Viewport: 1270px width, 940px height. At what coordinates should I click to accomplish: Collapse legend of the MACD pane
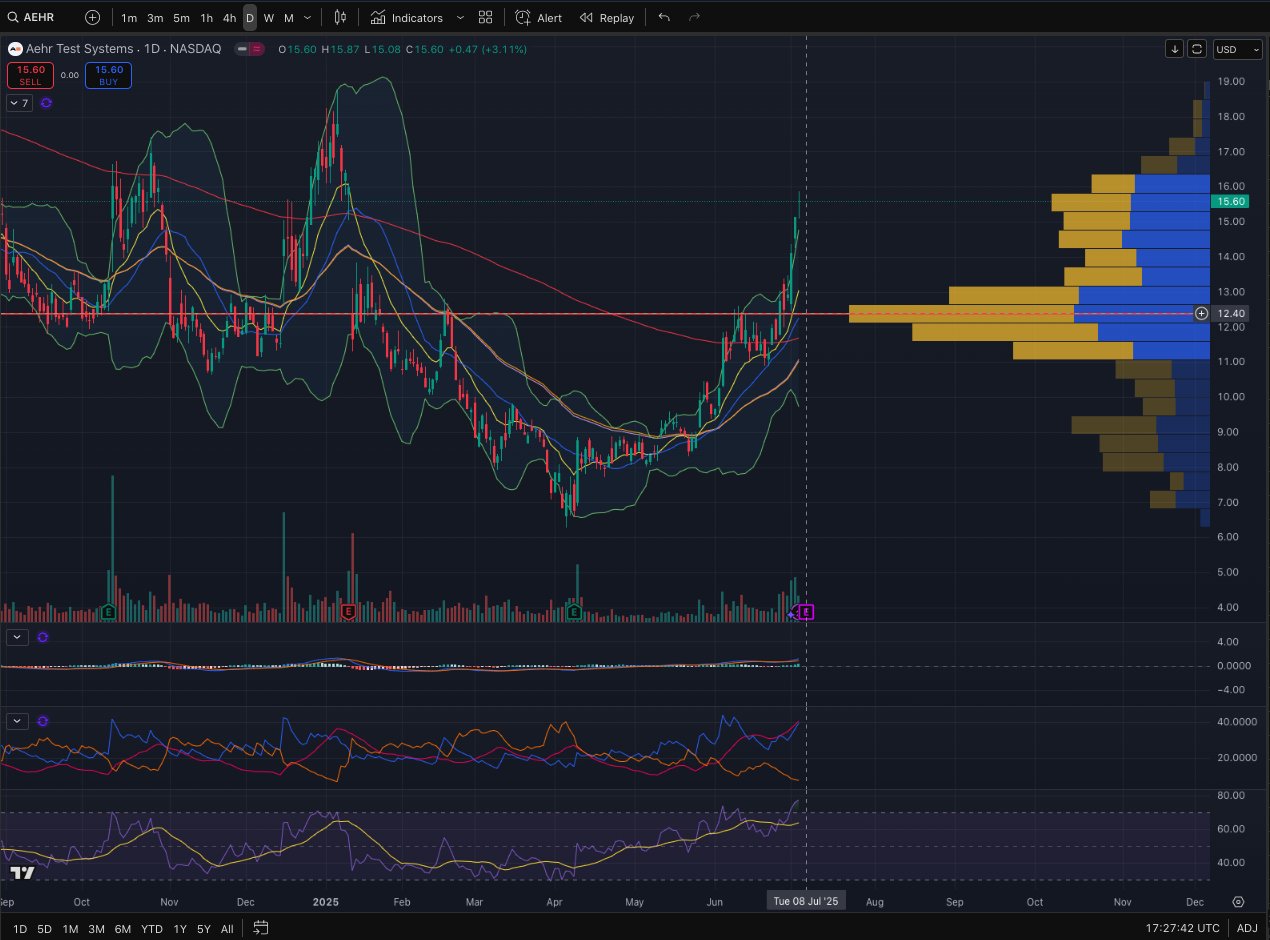pos(18,636)
